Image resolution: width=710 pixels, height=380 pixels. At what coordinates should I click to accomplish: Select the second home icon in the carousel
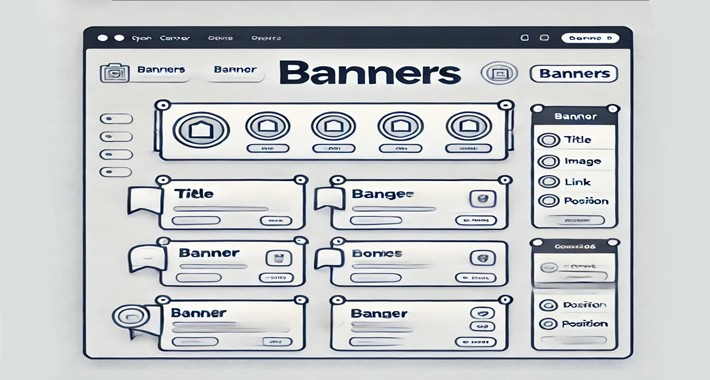coord(268,126)
